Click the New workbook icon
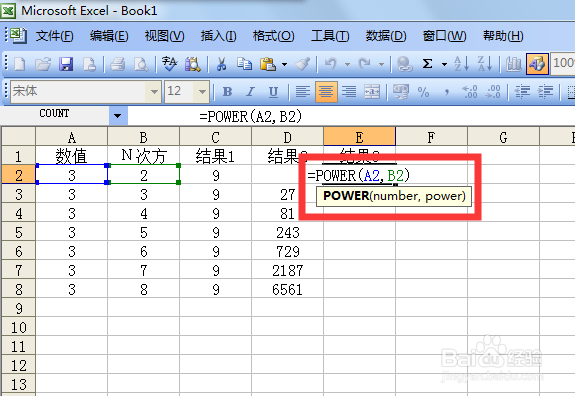 coord(19,64)
